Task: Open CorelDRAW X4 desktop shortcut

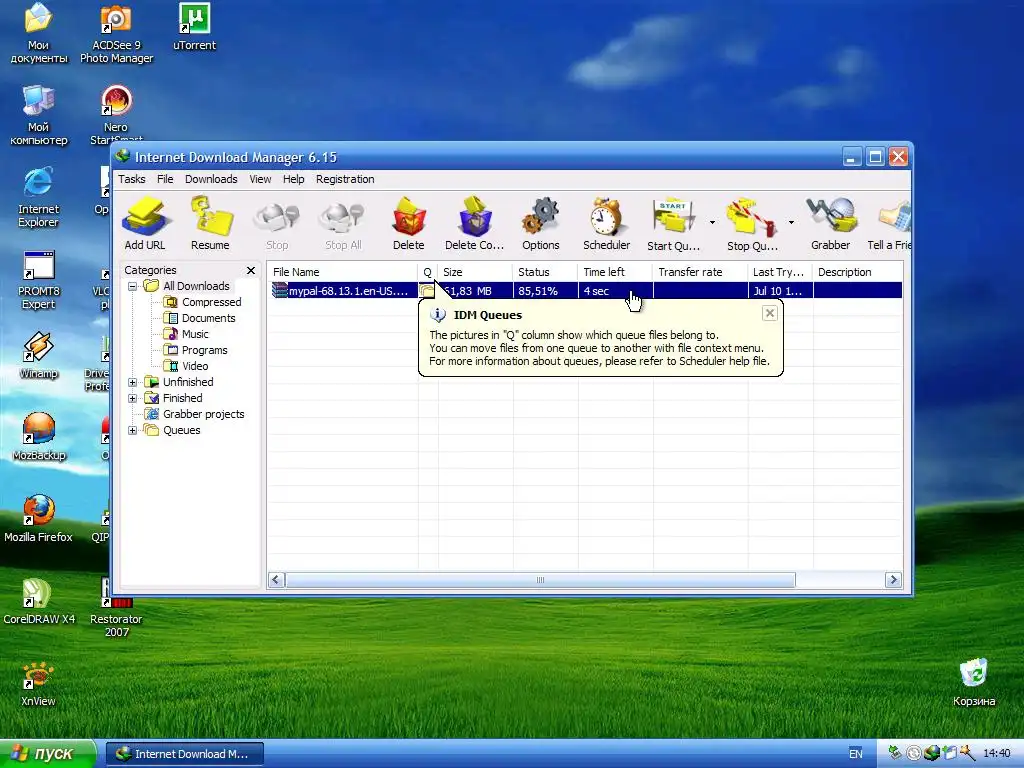Action: (x=39, y=601)
